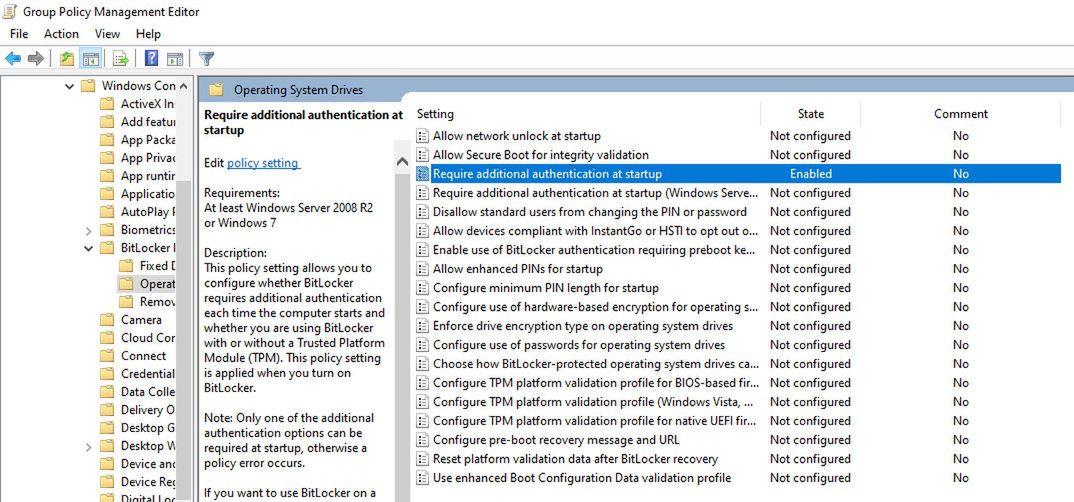Click the Group Policy Management Editor title icon
This screenshot has height=502, width=1074.
10,12
